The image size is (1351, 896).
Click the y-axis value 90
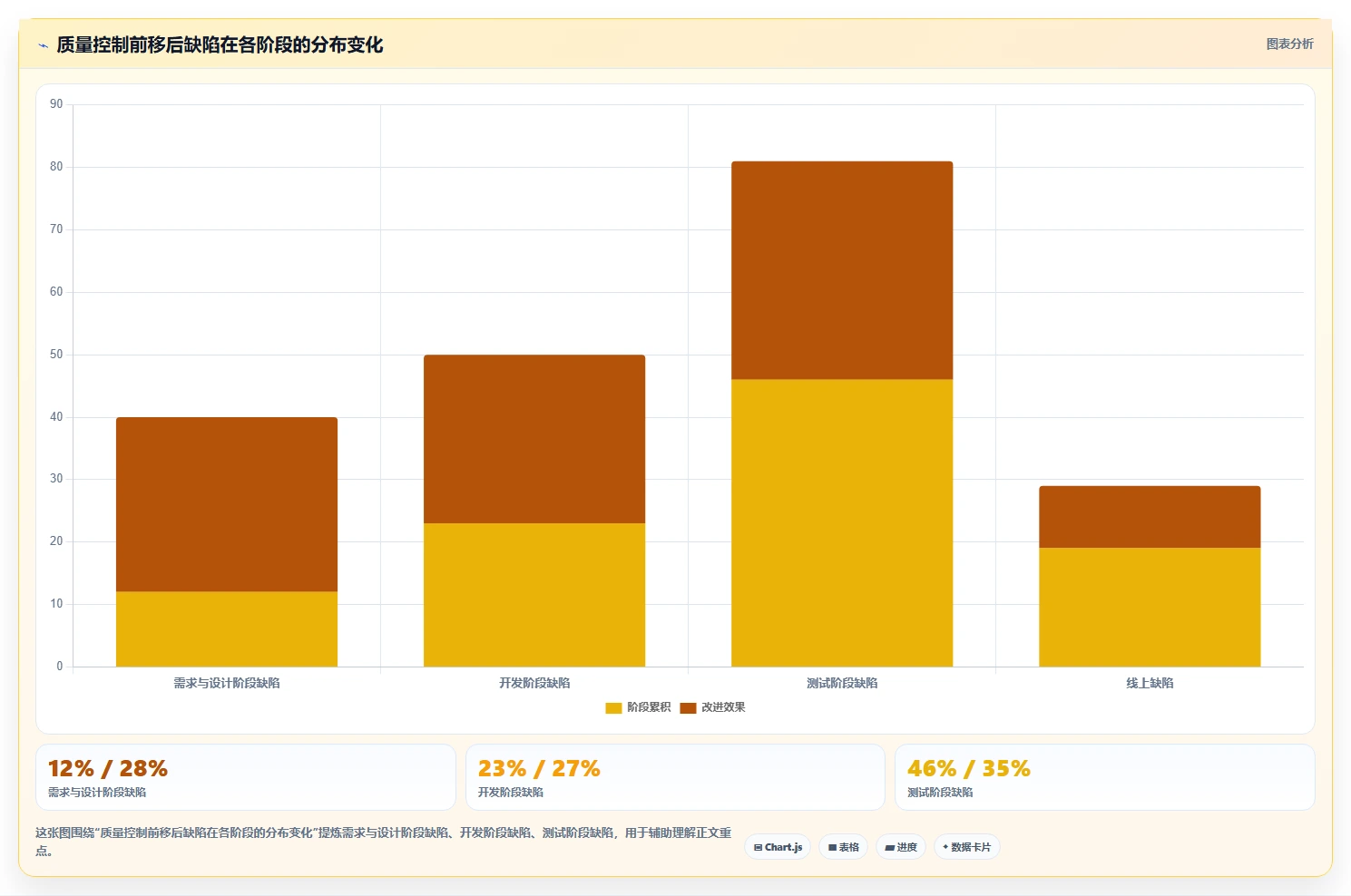(x=56, y=104)
